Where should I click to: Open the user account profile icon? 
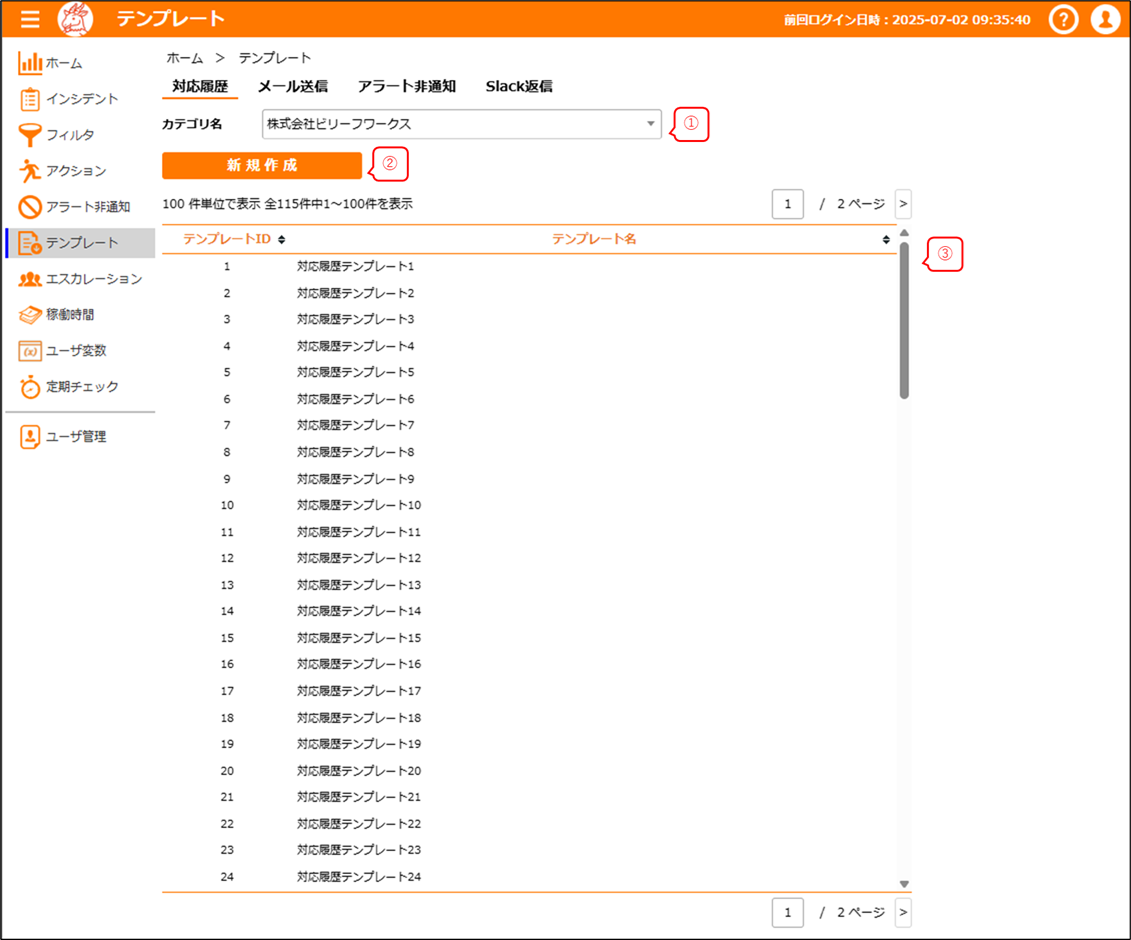(x=1105, y=19)
